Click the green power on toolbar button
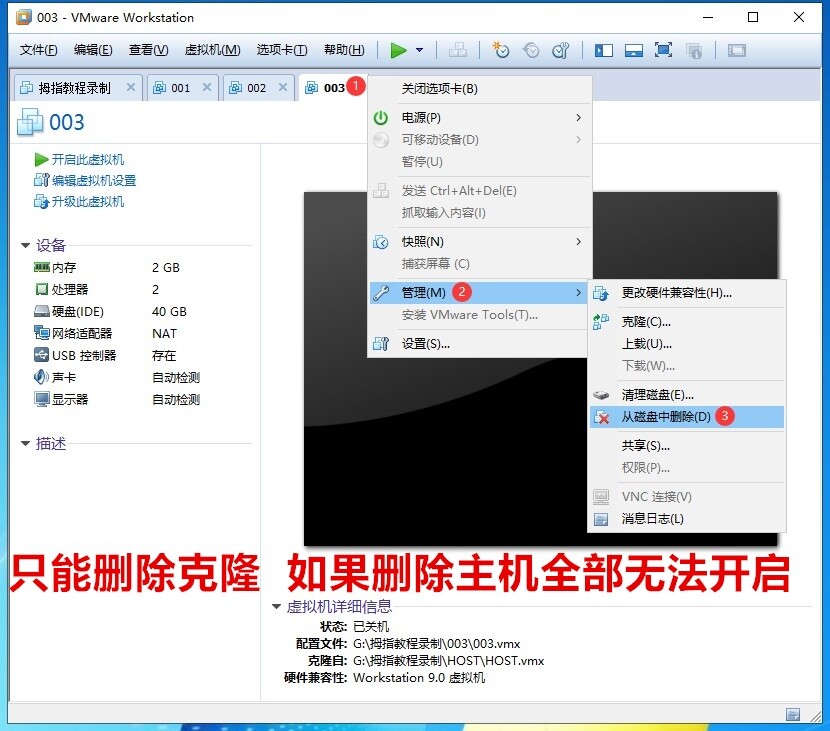The width and height of the screenshot is (830, 731). [399, 50]
